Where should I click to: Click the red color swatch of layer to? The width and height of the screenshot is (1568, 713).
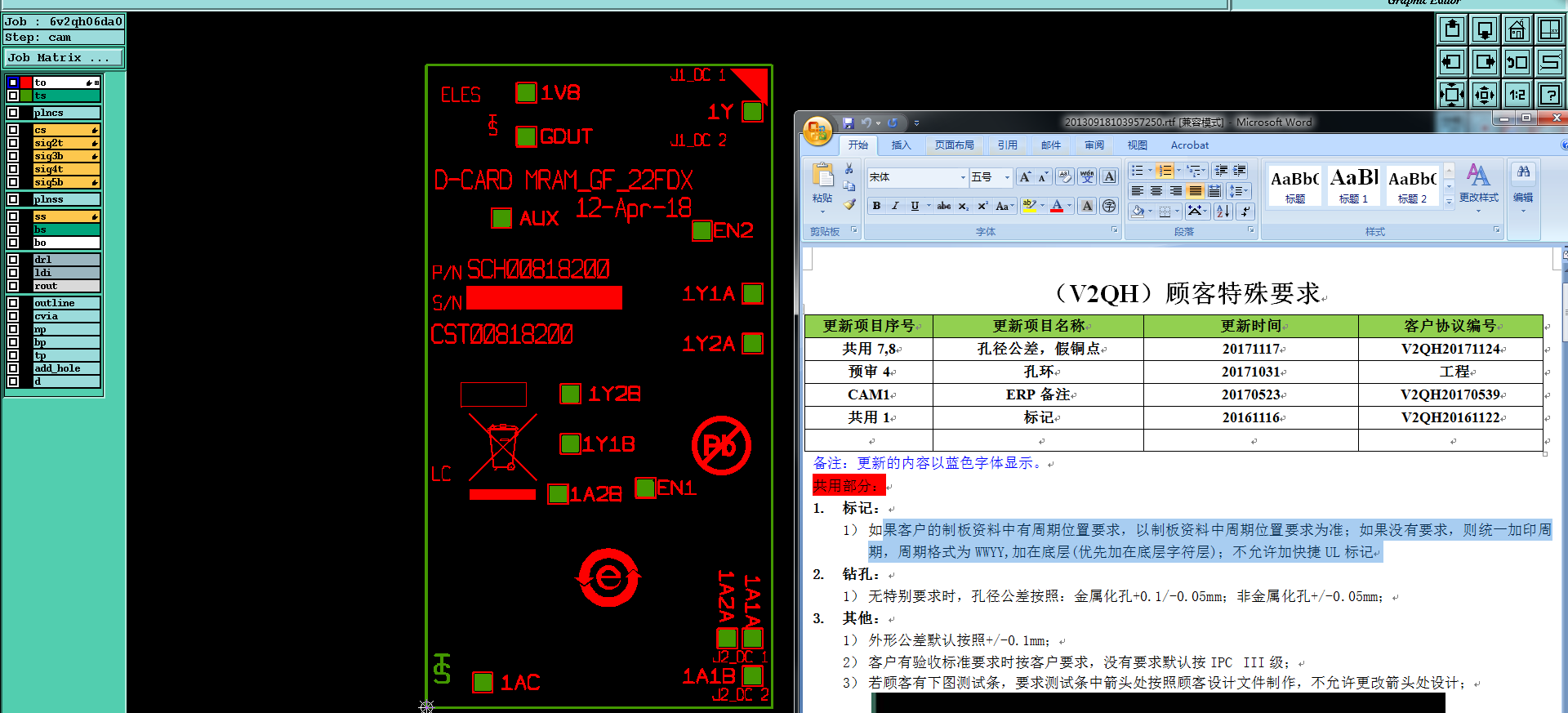click(26, 82)
